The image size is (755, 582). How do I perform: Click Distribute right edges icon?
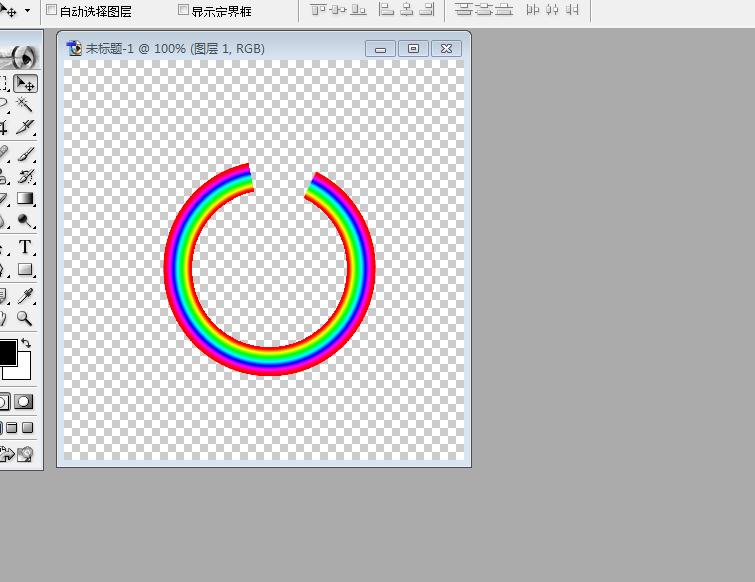click(572, 10)
